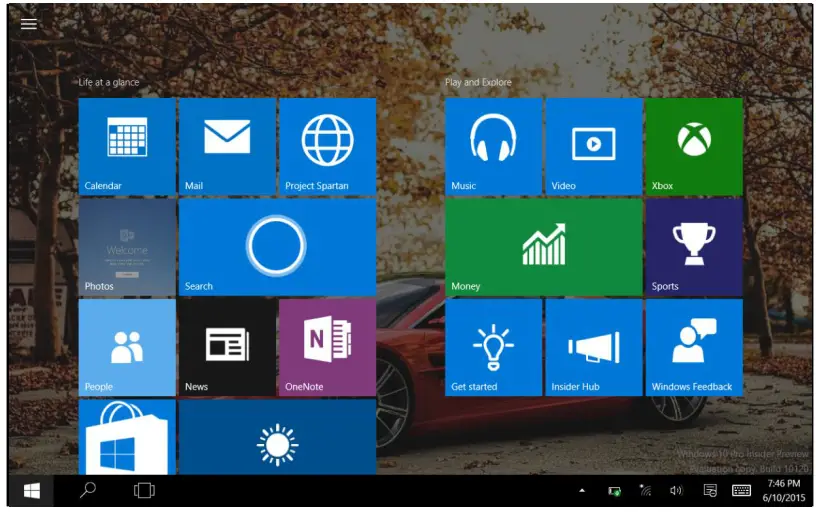Launch the OneNote tile
This screenshot has width=816, height=514.
click(x=327, y=348)
